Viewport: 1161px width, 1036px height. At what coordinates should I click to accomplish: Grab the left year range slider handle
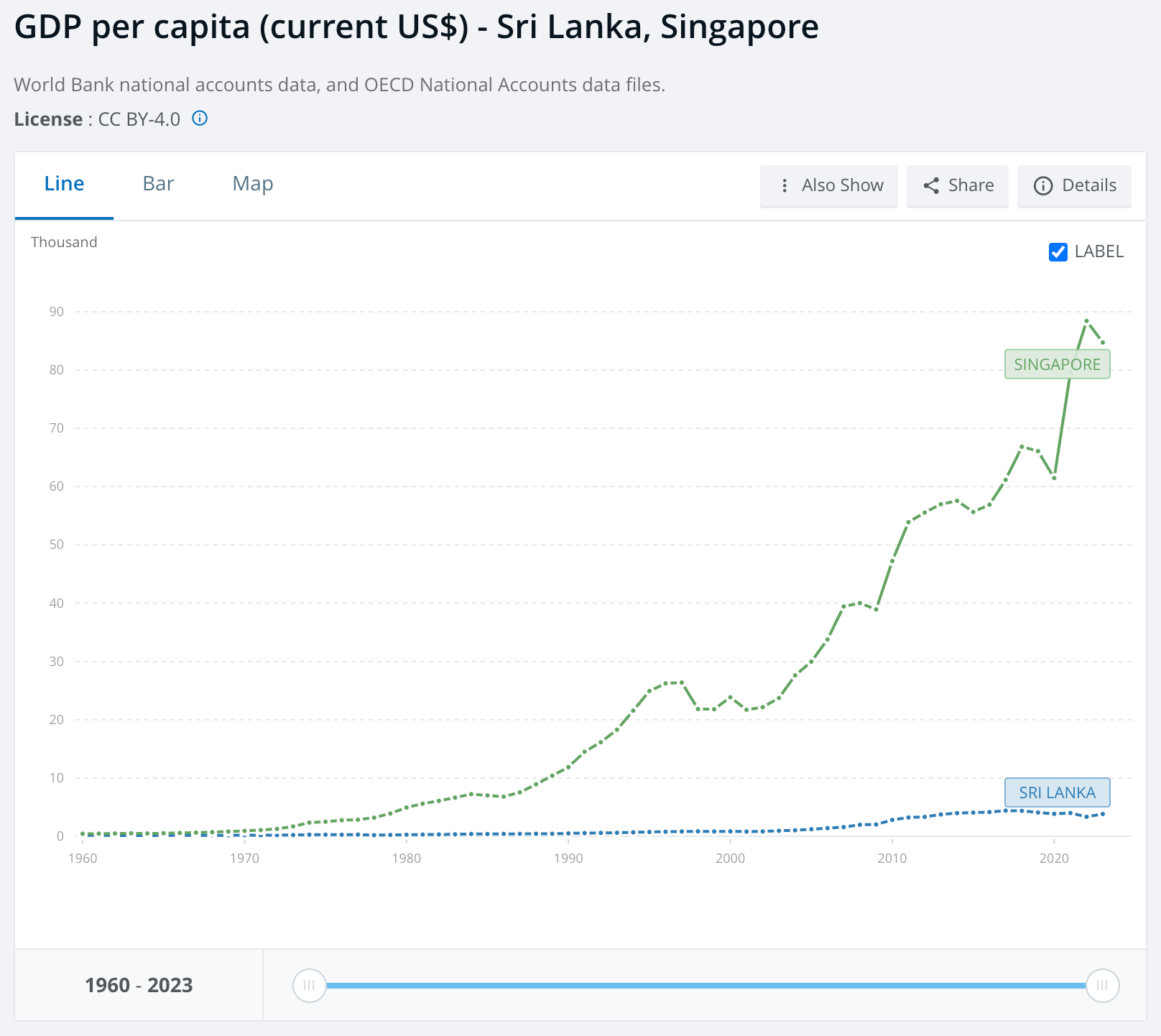point(309,985)
